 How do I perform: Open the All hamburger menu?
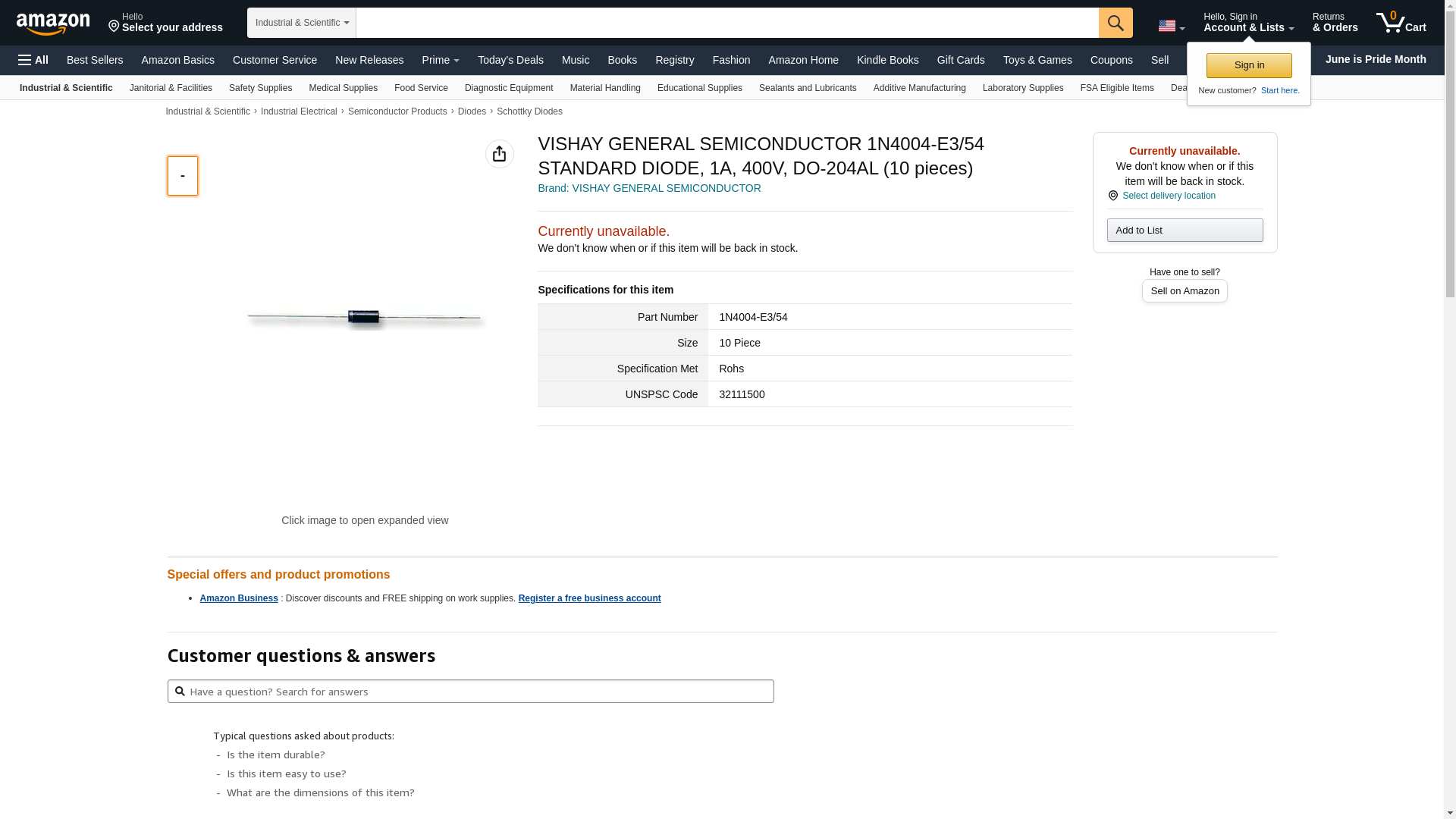coord(33,60)
